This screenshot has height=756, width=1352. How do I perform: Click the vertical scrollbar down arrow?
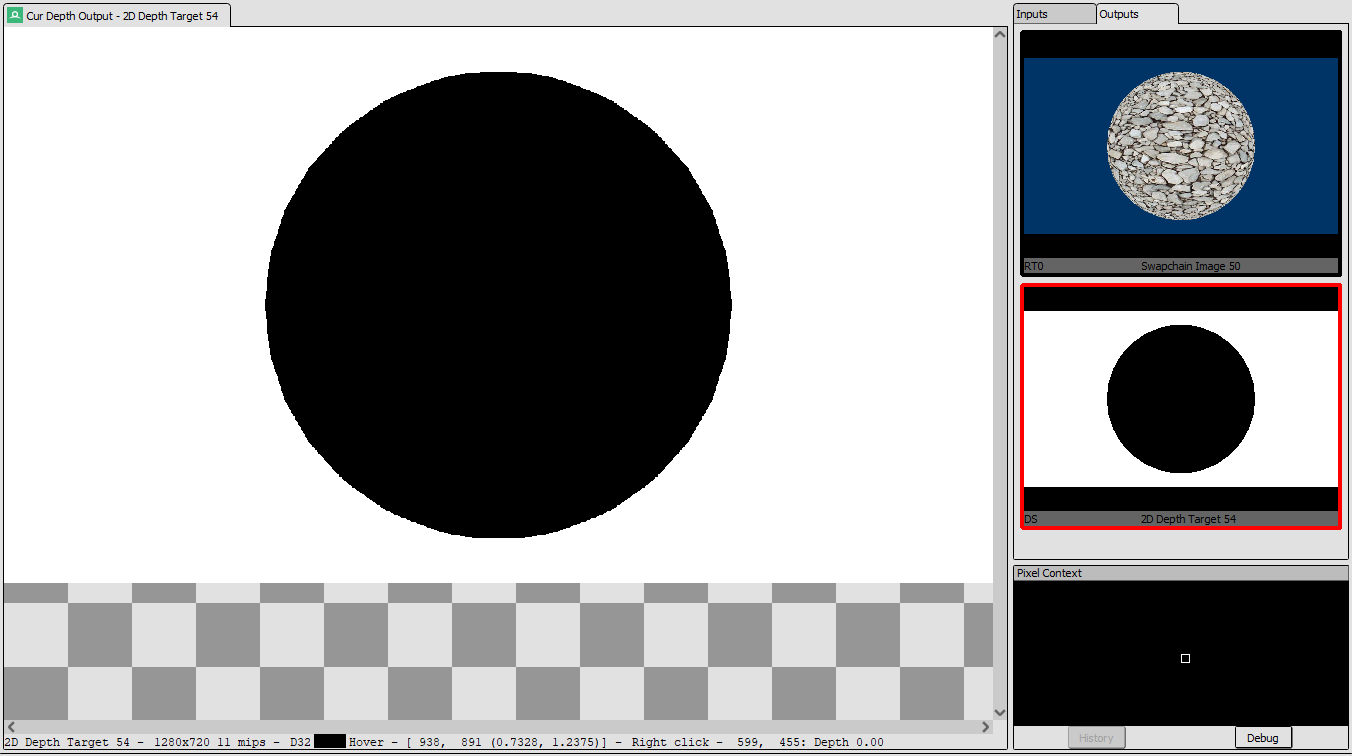tap(1000, 712)
